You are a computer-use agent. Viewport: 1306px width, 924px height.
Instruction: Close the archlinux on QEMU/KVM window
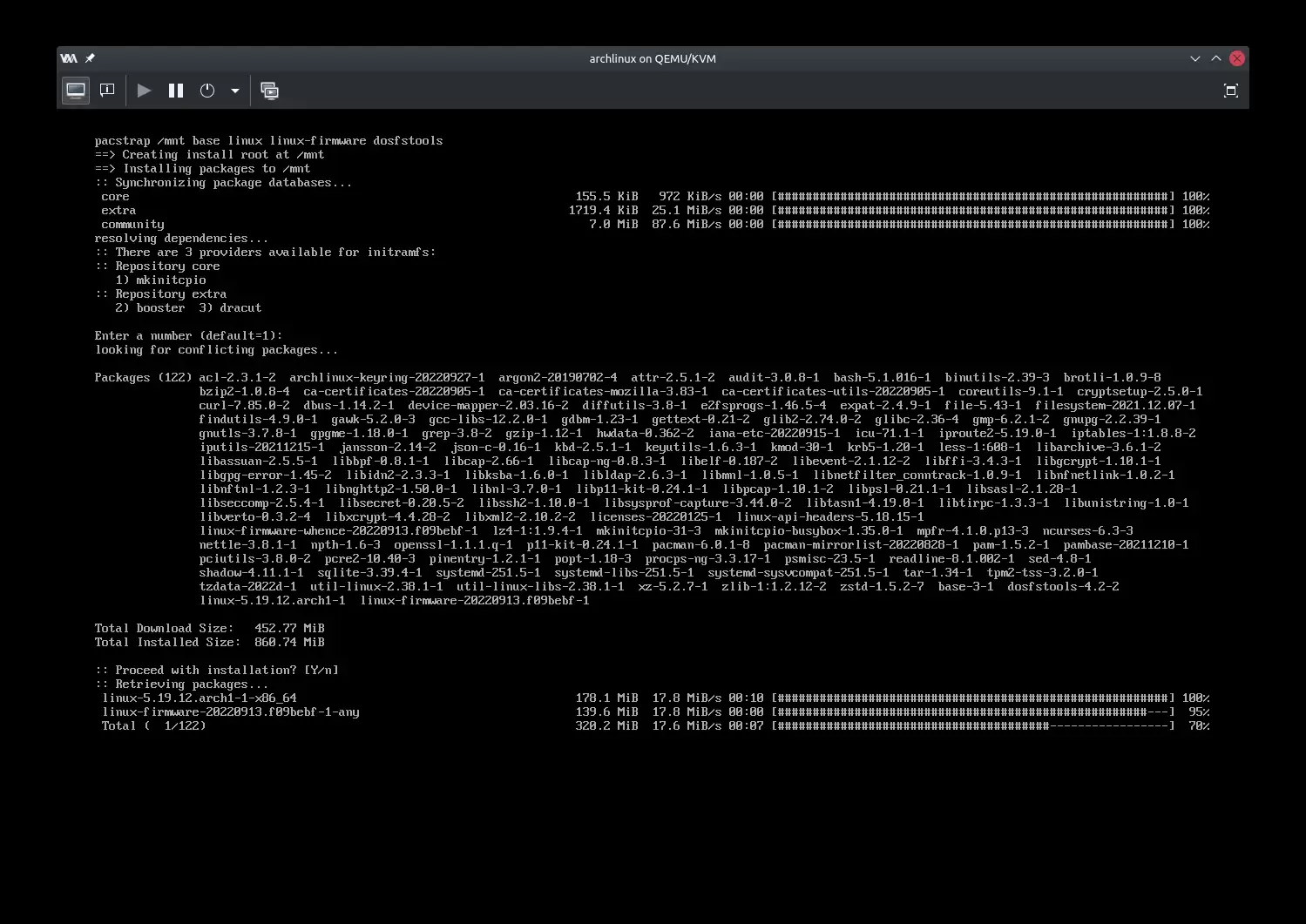[x=1236, y=58]
